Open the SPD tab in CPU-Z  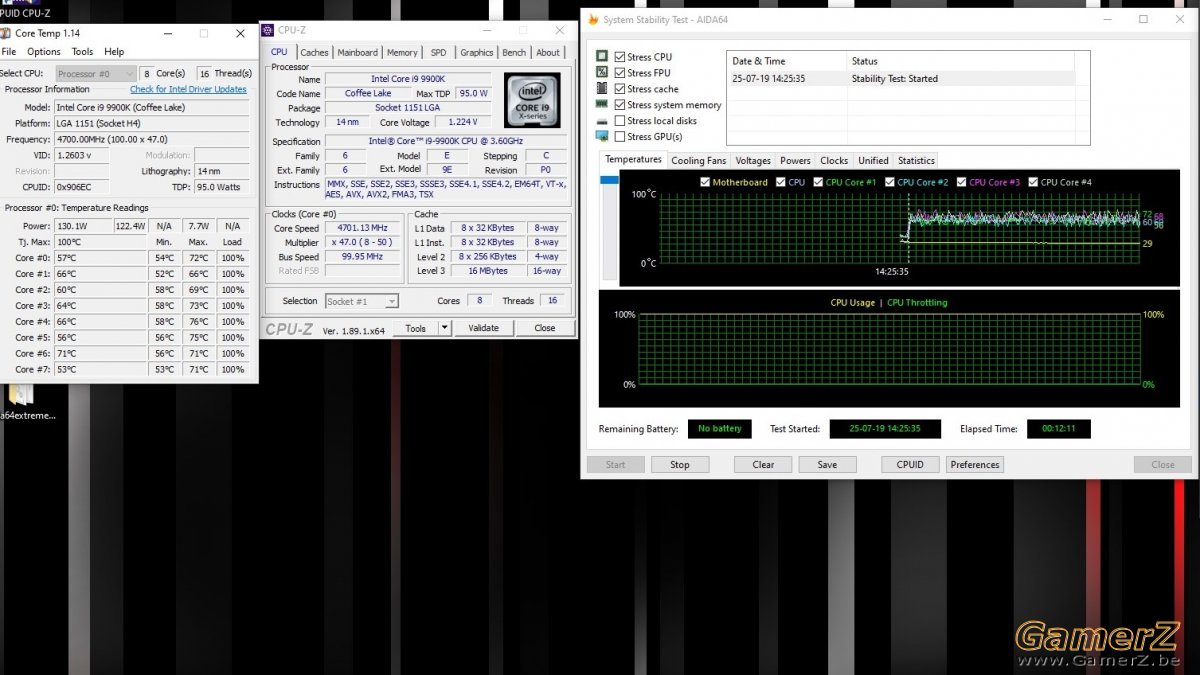[439, 53]
